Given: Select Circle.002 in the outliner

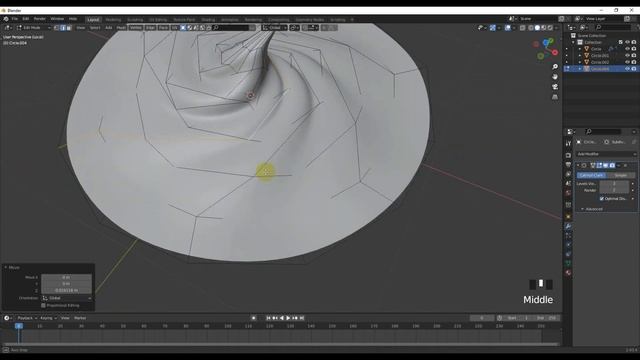Looking at the screenshot, I should pos(600,62).
